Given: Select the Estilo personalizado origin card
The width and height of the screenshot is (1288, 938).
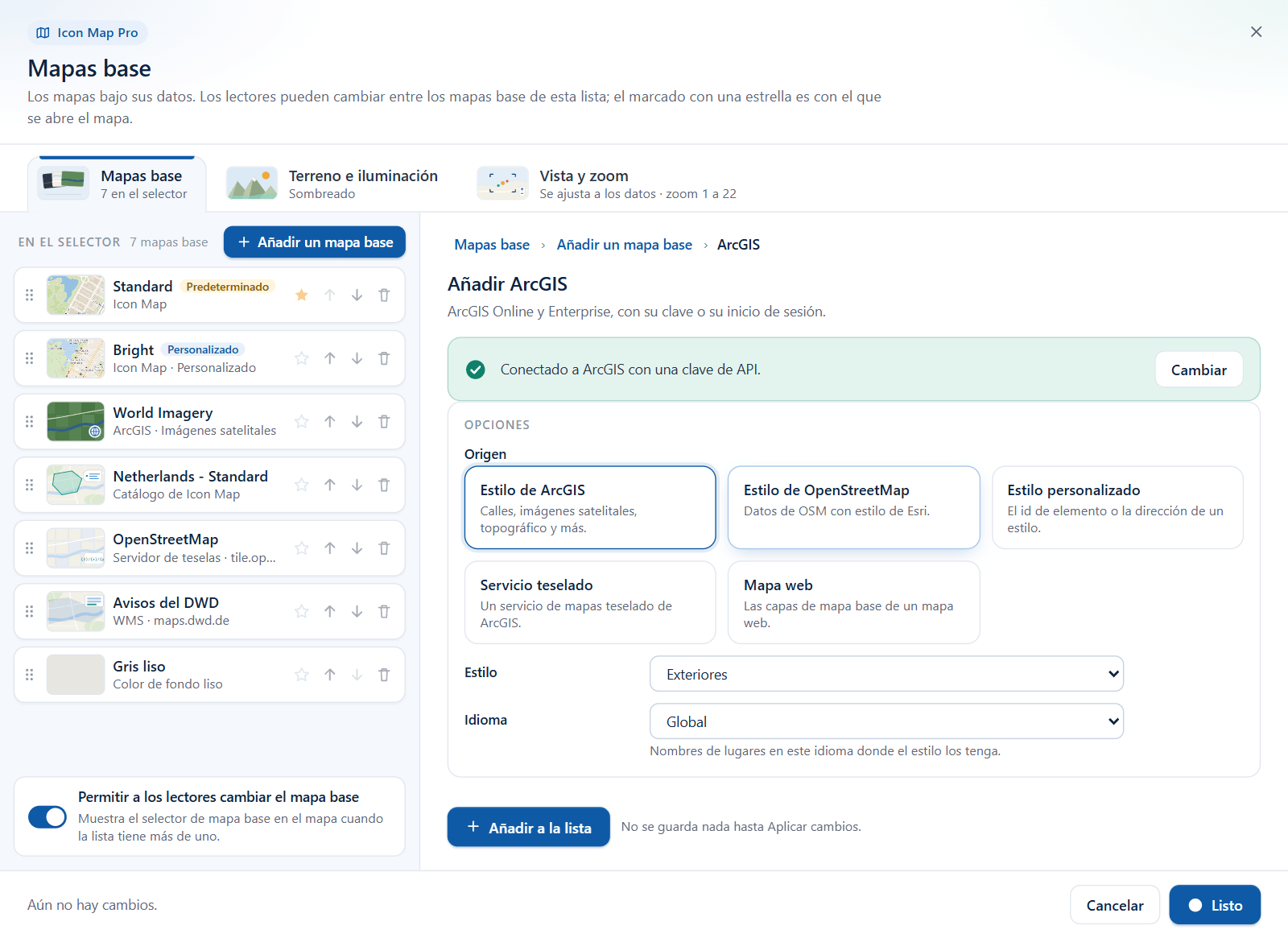Looking at the screenshot, I should click(x=1117, y=507).
